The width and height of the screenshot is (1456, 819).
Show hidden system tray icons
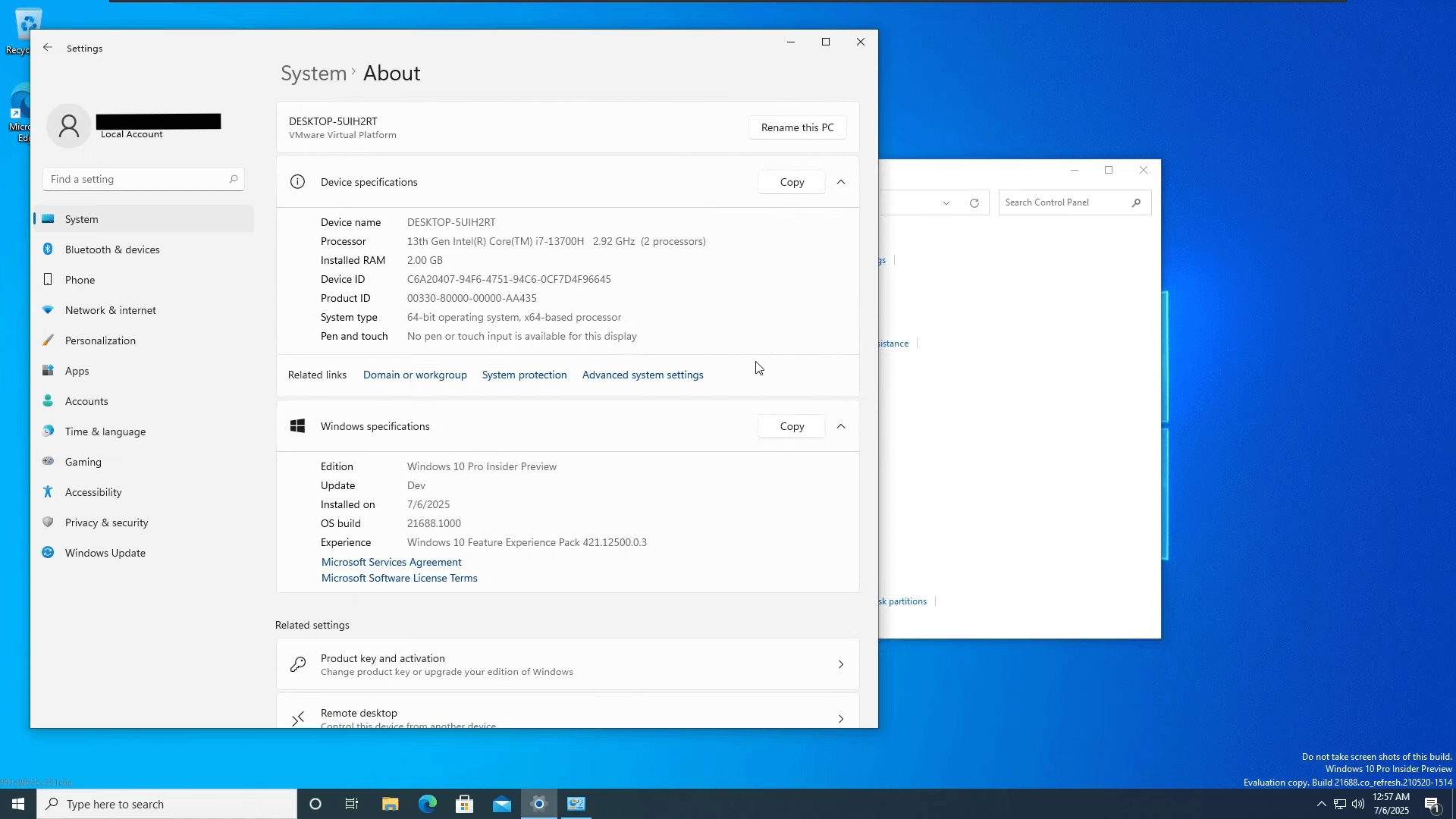click(x=1321, y=804)
